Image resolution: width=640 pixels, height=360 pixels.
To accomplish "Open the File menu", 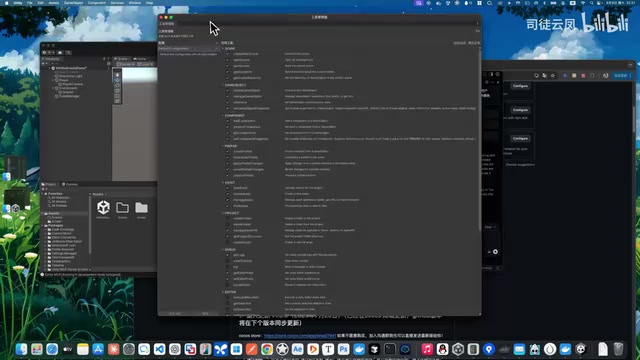I will (x=29, y=2).
